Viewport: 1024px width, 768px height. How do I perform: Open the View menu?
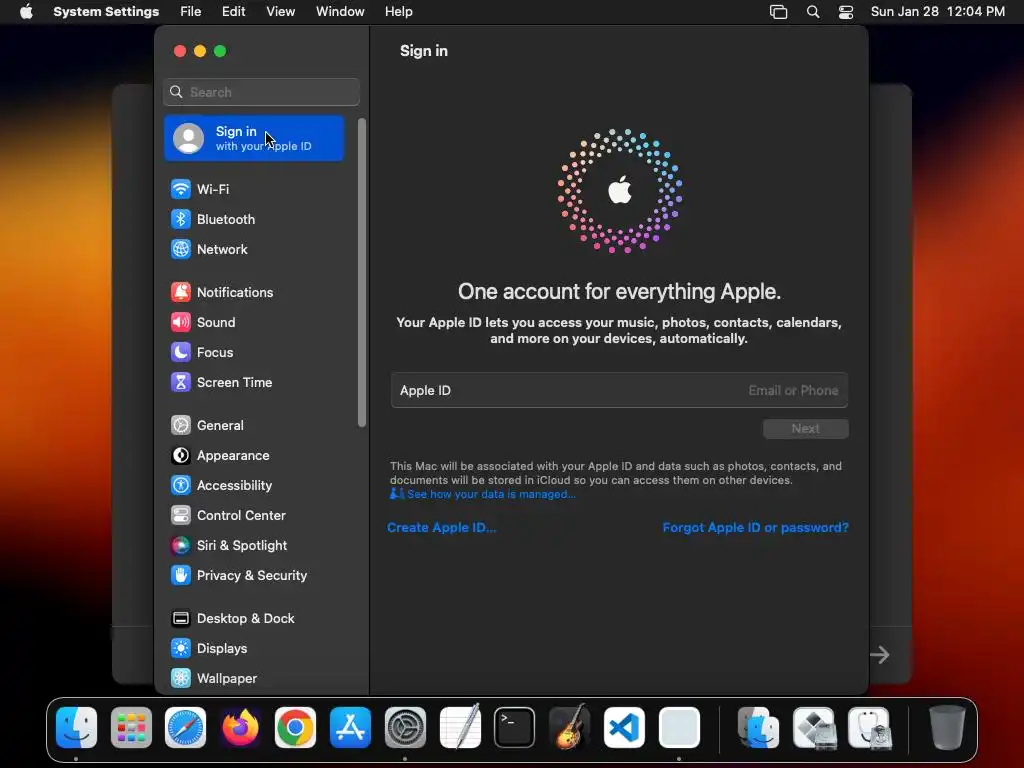click(280, 12)
